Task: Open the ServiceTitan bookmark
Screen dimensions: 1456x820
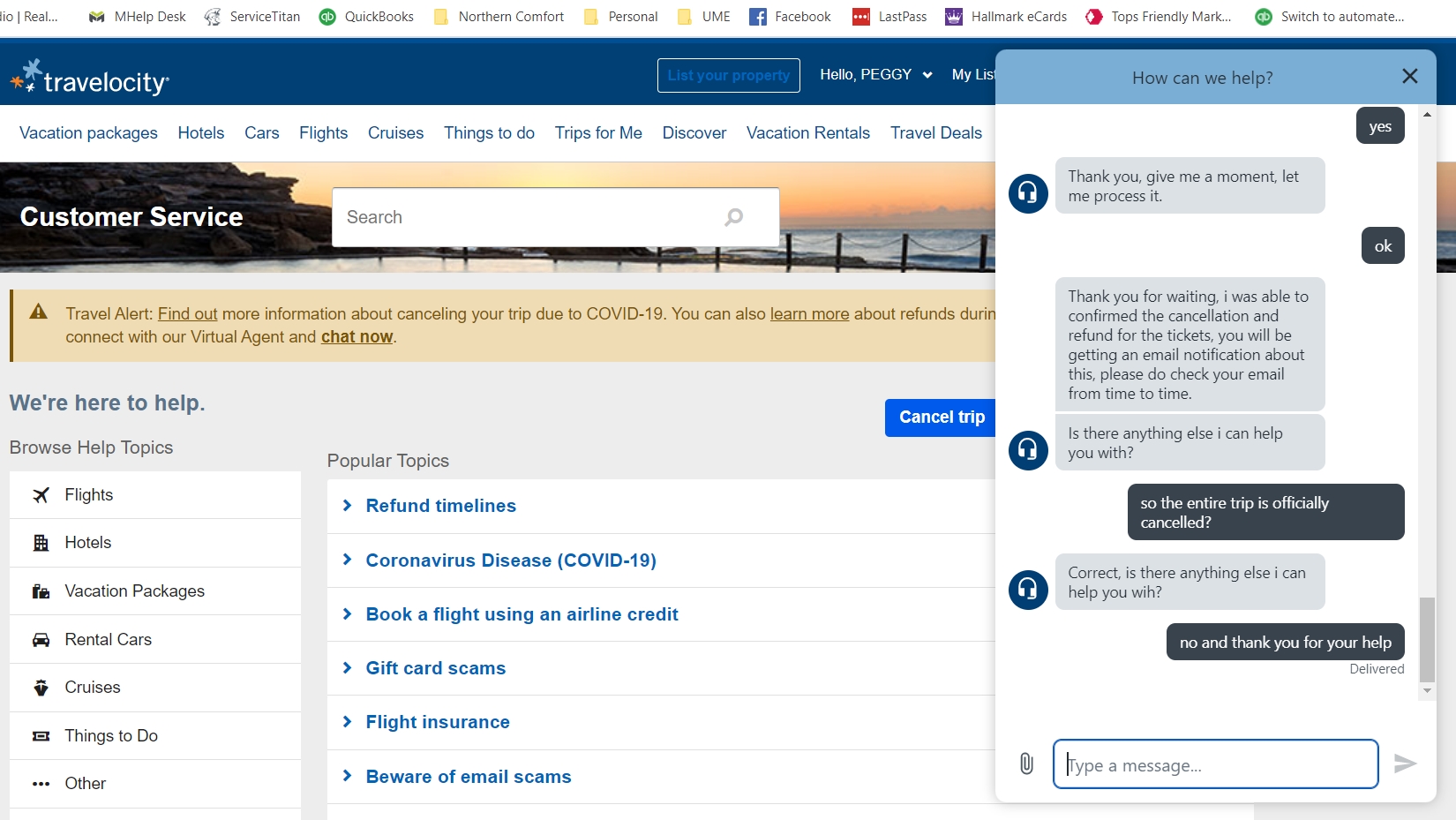Action: point(252,17)
